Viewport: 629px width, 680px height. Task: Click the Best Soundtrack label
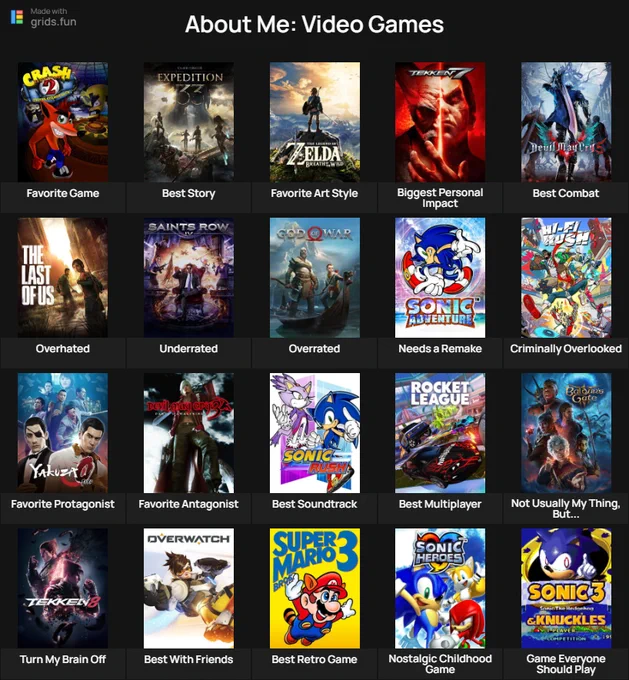314,504
